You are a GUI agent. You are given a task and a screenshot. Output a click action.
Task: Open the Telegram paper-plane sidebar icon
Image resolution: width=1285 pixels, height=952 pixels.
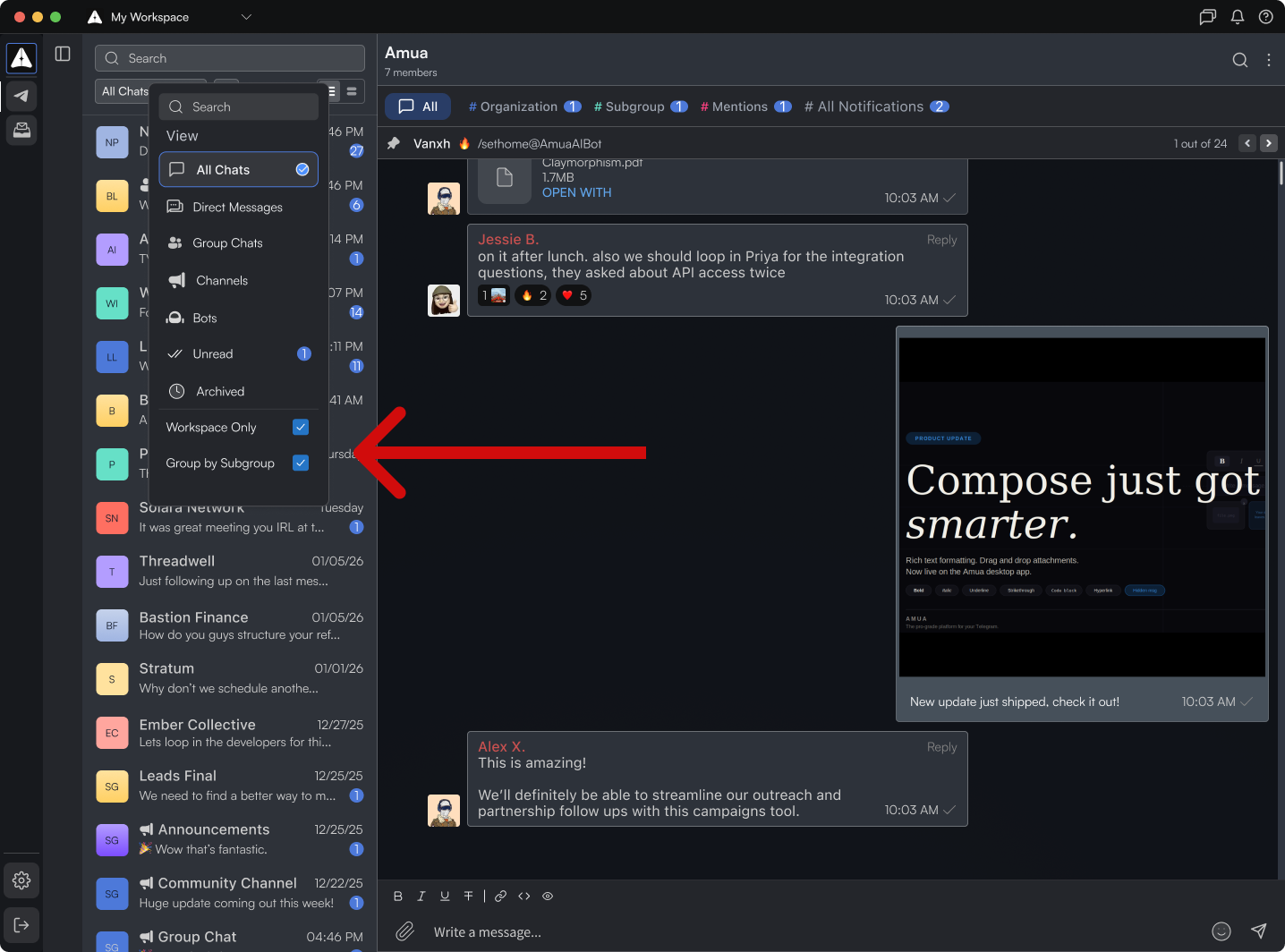point(21,96)
